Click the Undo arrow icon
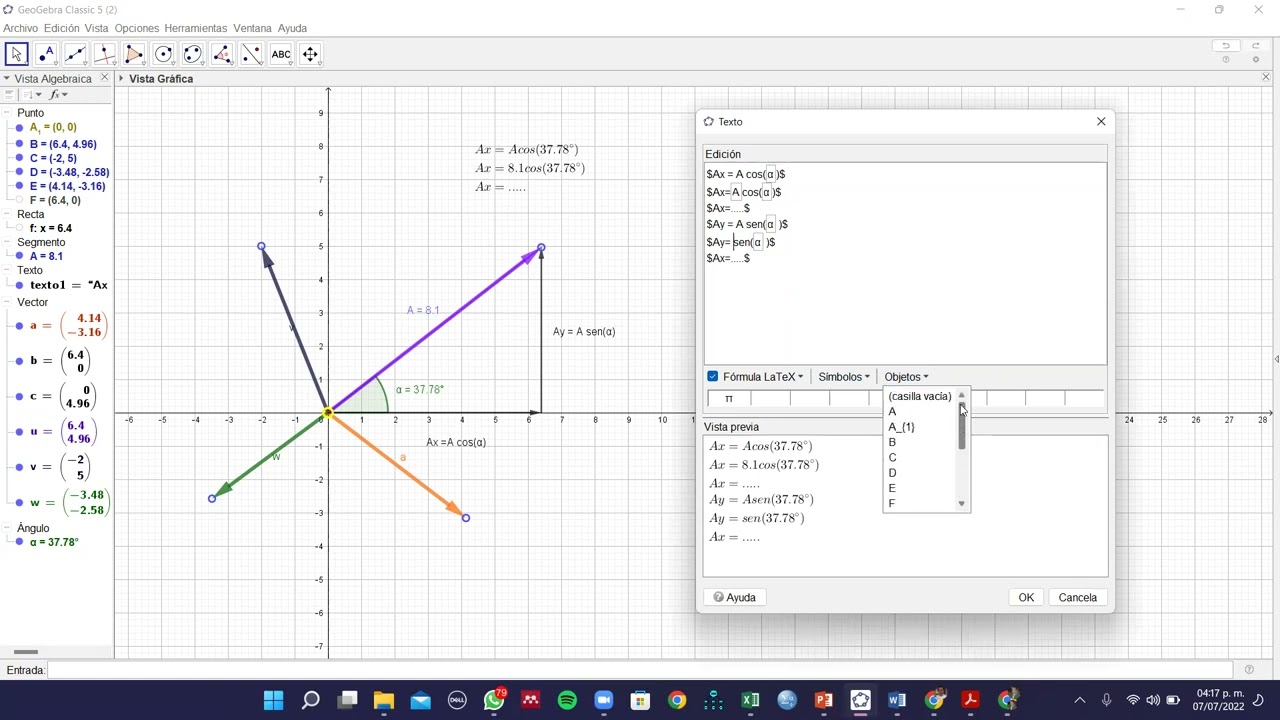Screen dimensions: 1280x720 1226,46
